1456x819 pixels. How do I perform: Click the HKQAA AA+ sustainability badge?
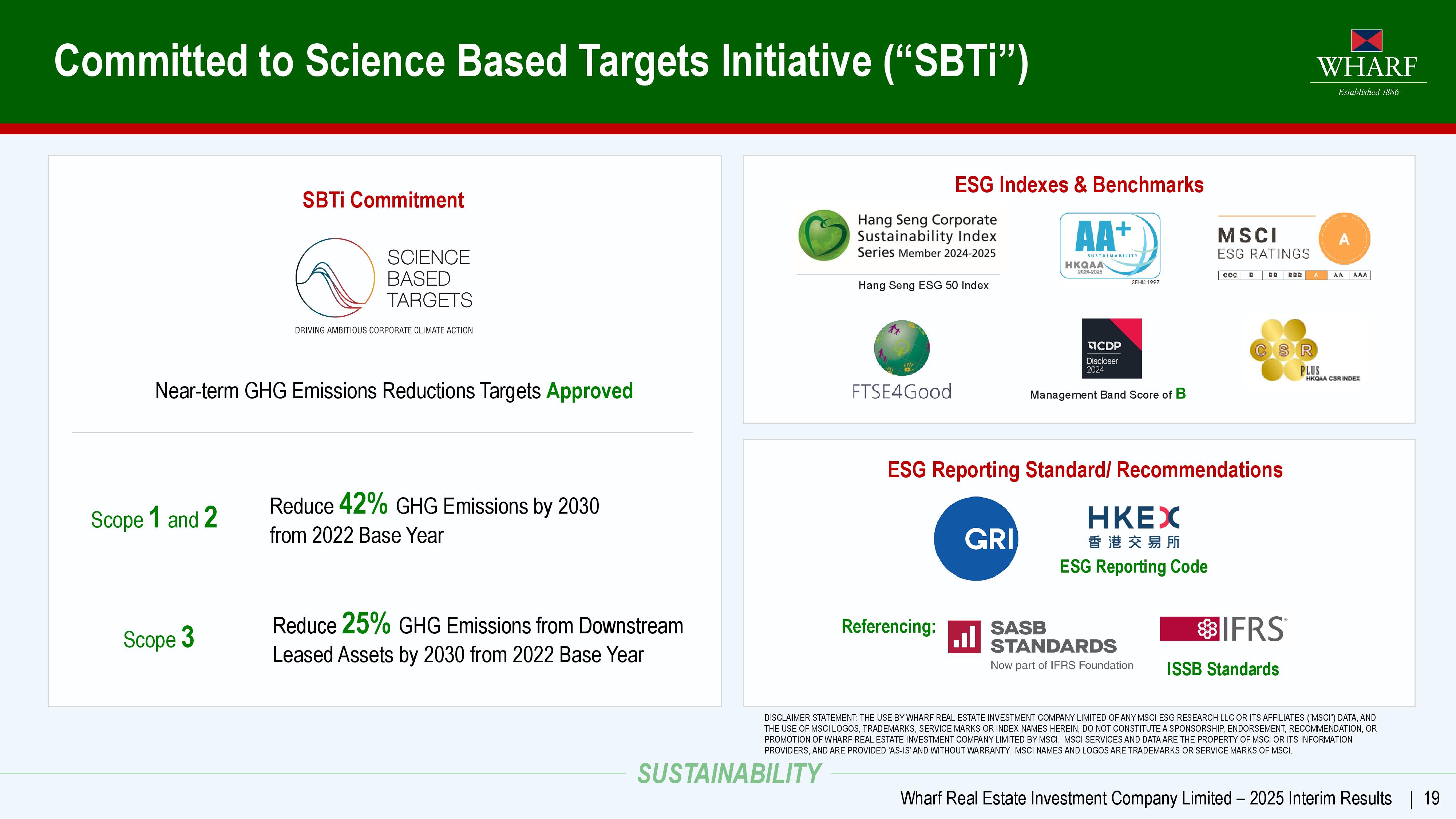1109,245
